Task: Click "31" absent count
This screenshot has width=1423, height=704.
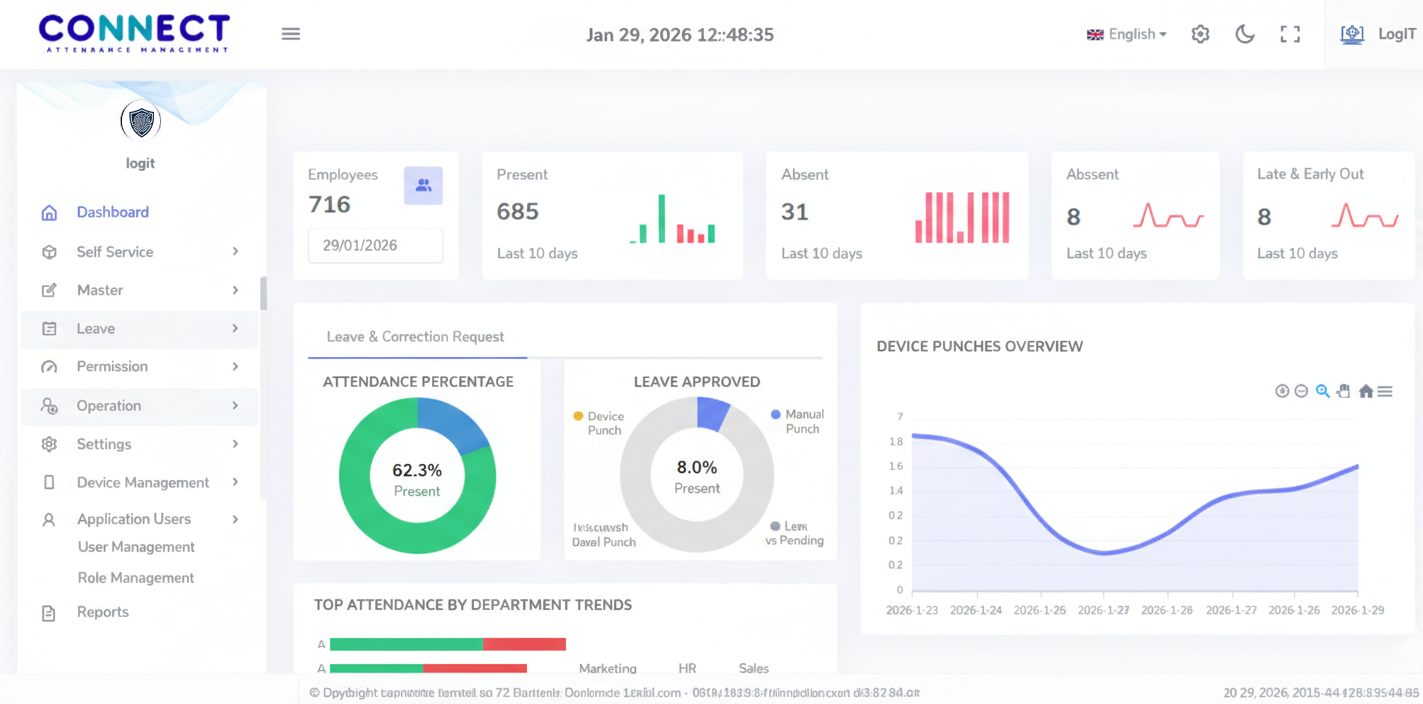Action: tap(795, 212)
